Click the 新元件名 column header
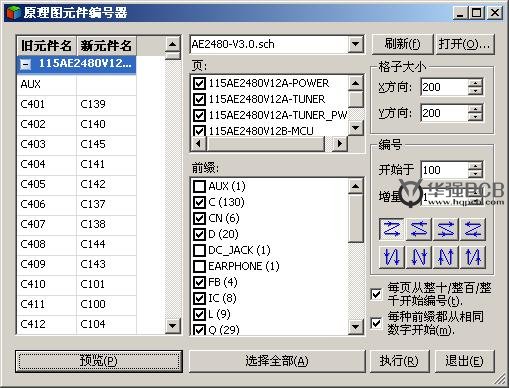The image size is (509, 388). (106, 46)
